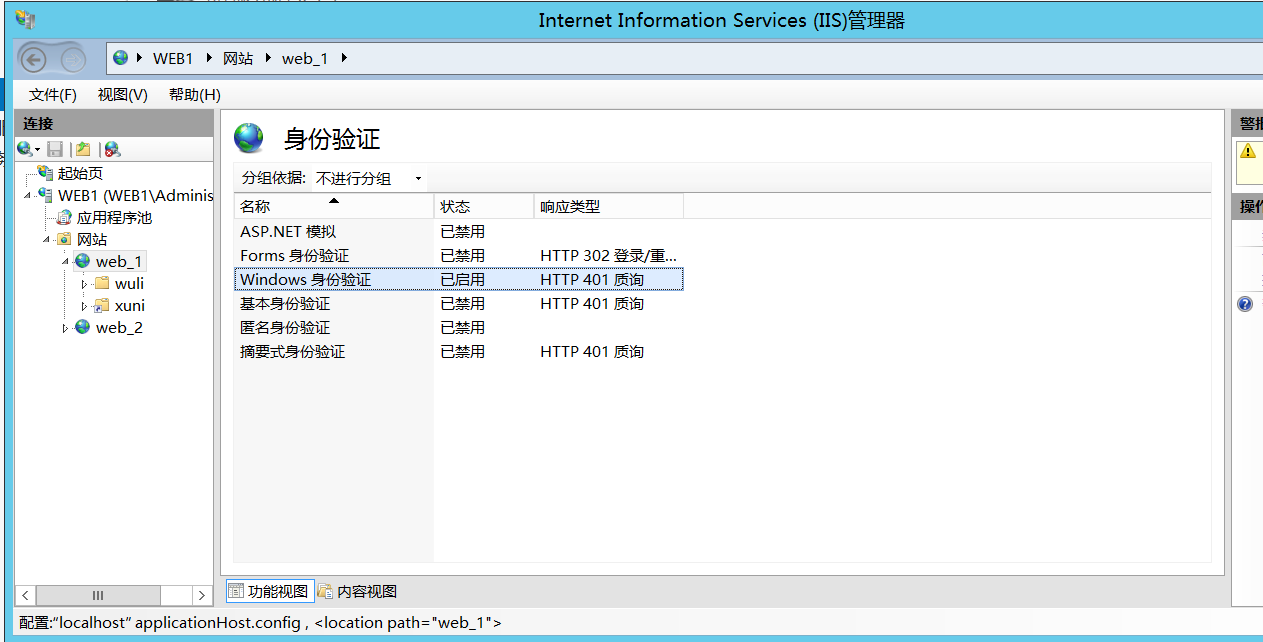Sort by the 状态 column header
The width and height of the screenshot is (1263, 642).
click(484, 207)
